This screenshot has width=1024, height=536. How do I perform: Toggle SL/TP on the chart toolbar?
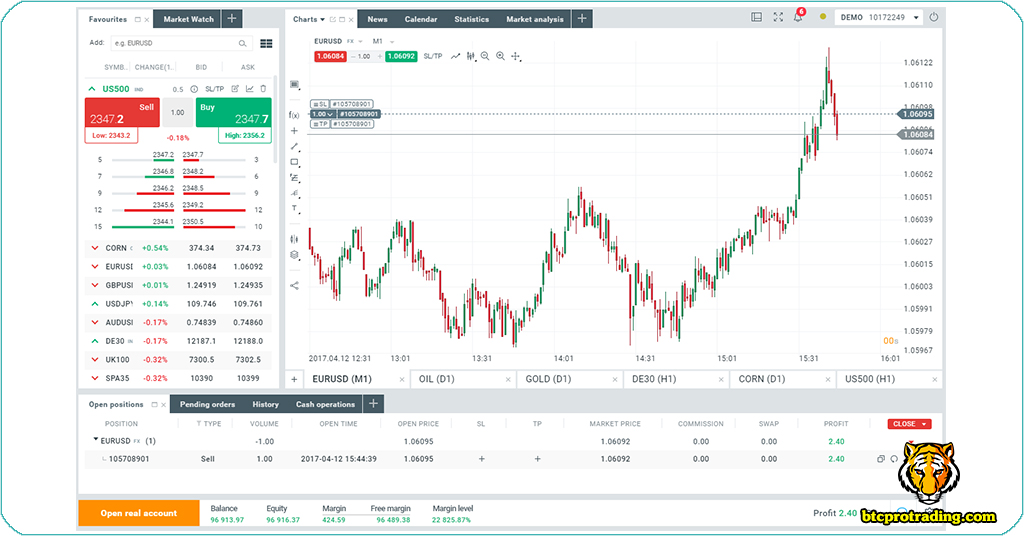(433, 57)
